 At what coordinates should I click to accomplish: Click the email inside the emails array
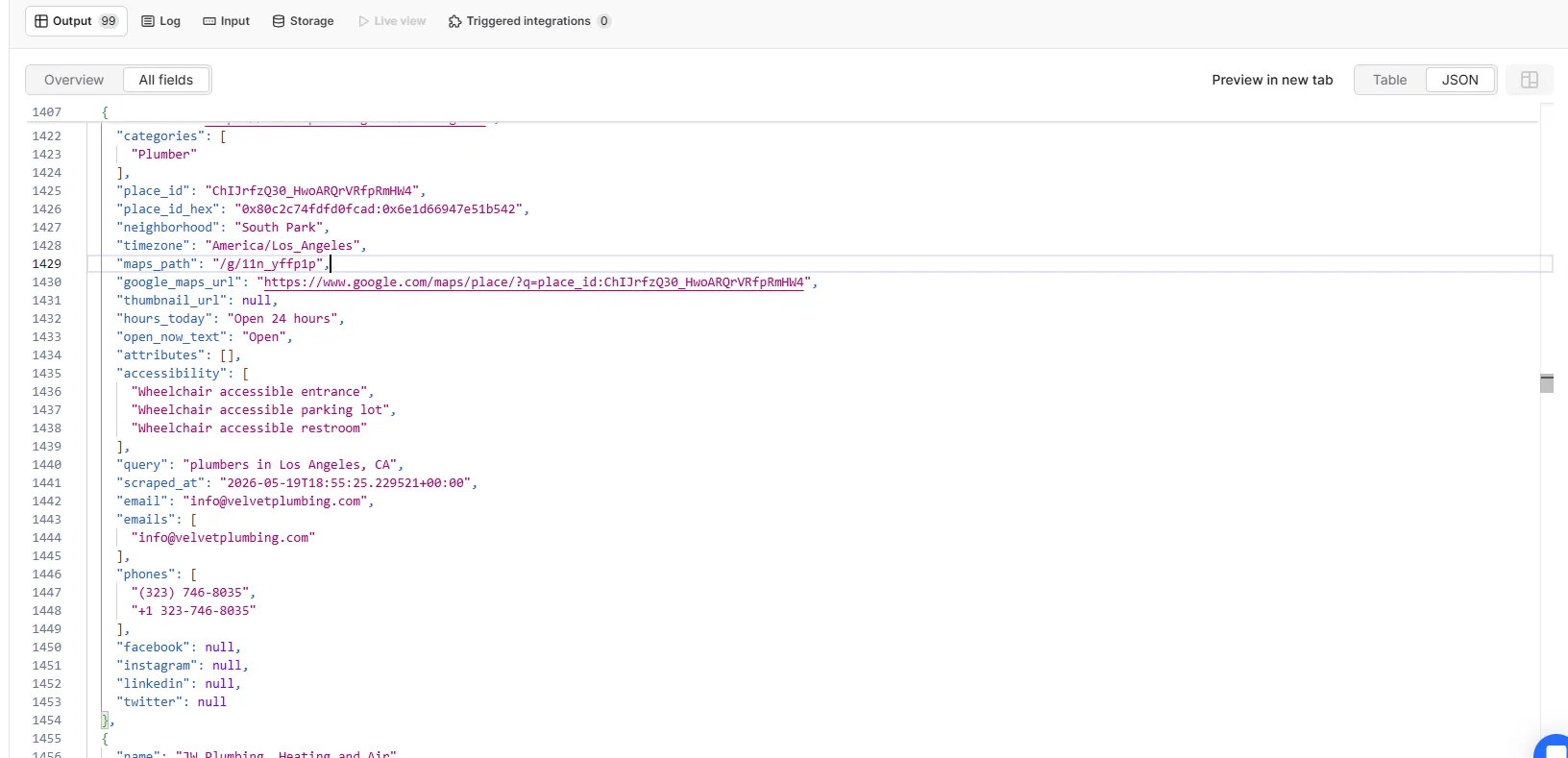pyautogui.click(x=224, y=538)
